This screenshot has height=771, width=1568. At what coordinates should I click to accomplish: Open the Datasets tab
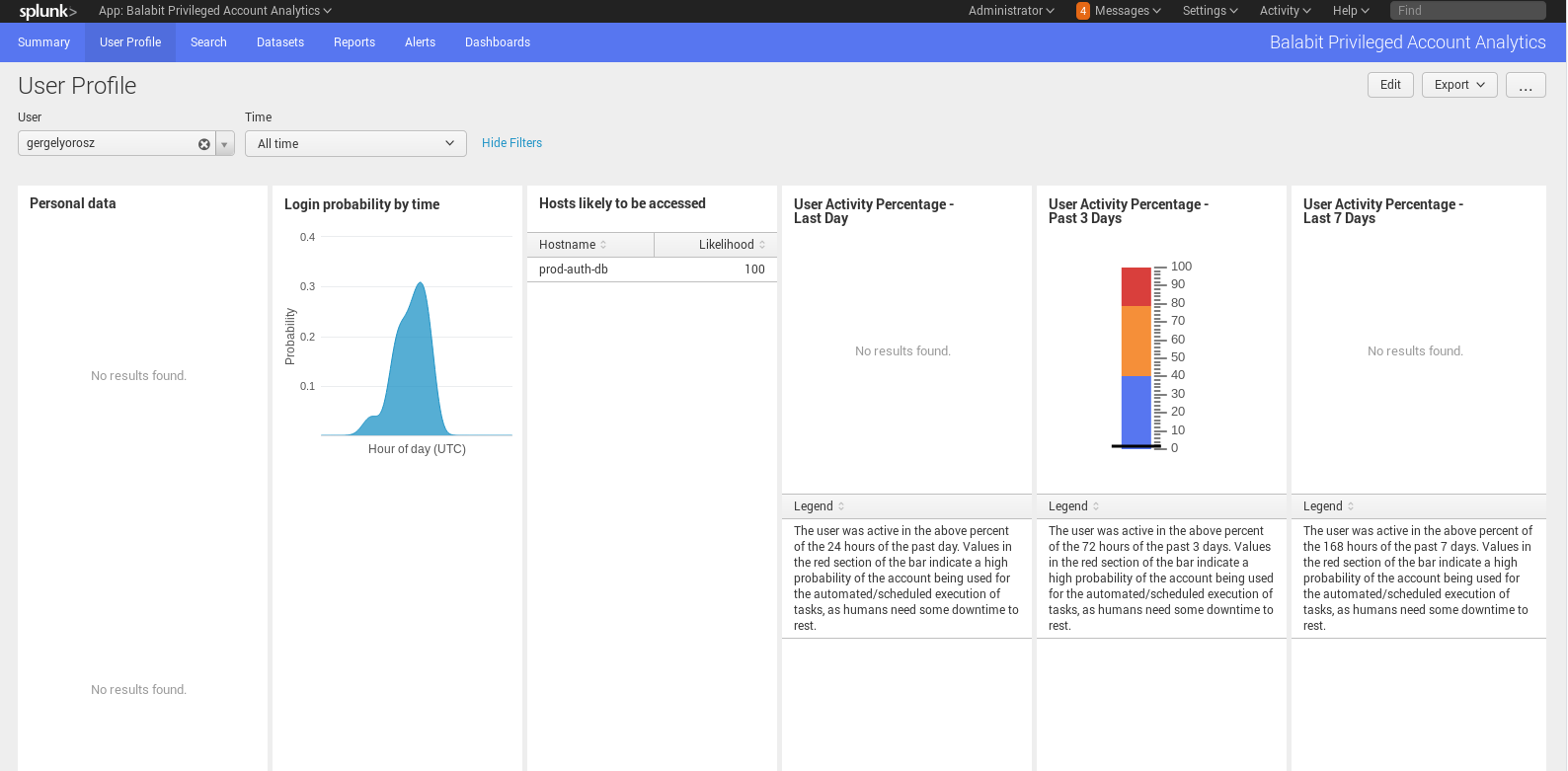280,42
